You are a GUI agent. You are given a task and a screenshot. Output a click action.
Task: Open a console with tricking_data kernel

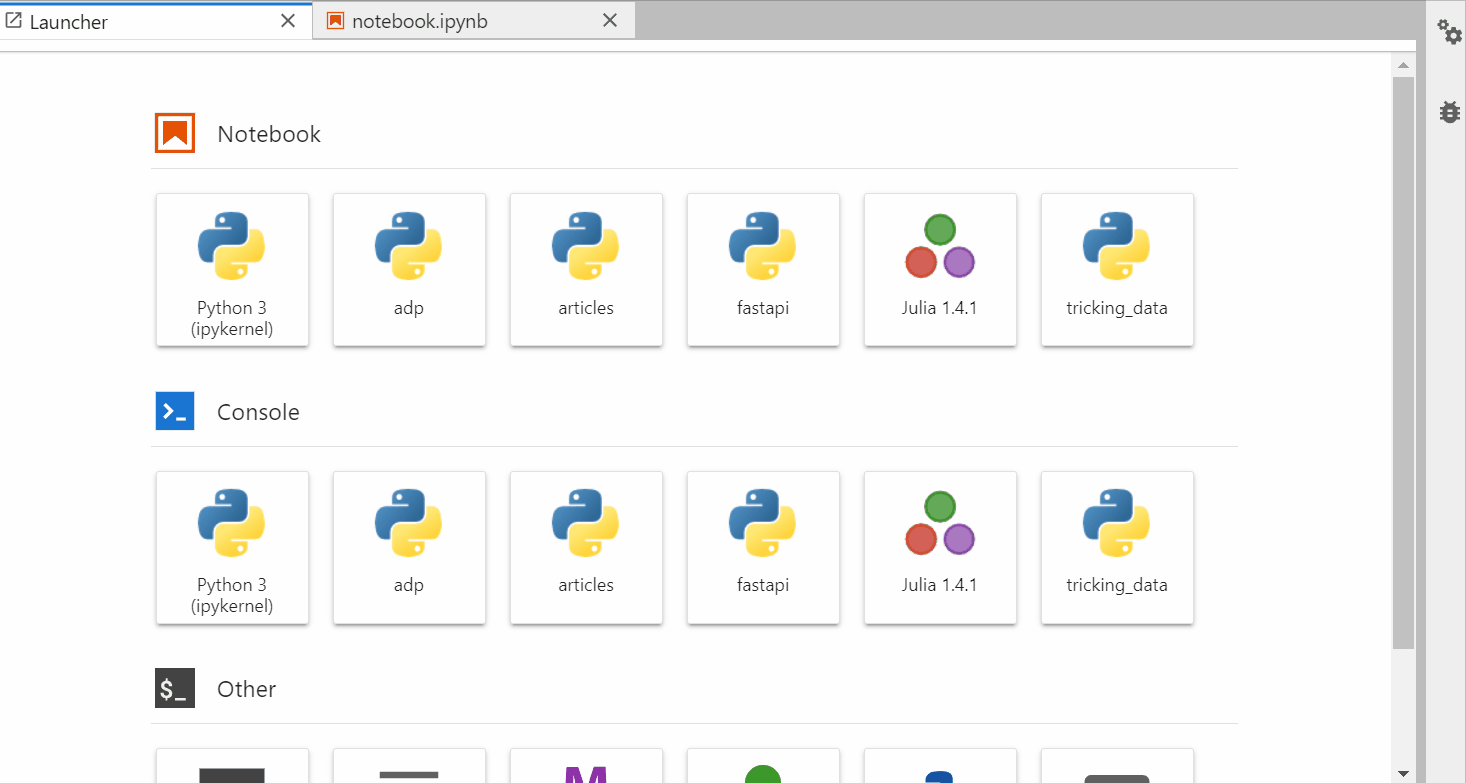click(x=1117, y=548)
